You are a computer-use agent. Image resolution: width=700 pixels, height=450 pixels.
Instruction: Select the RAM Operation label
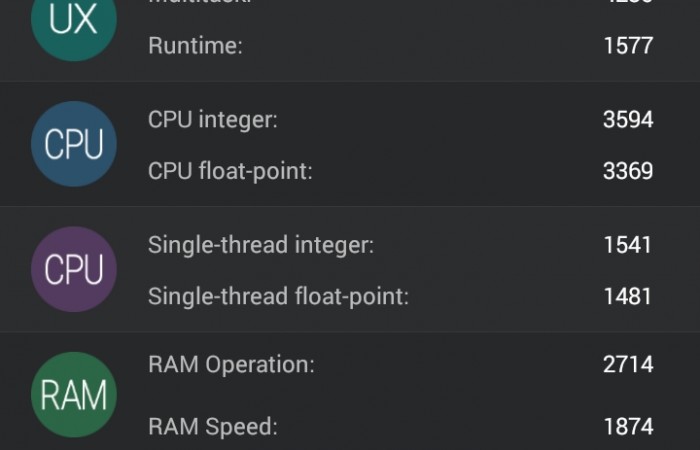click(231, 365)
